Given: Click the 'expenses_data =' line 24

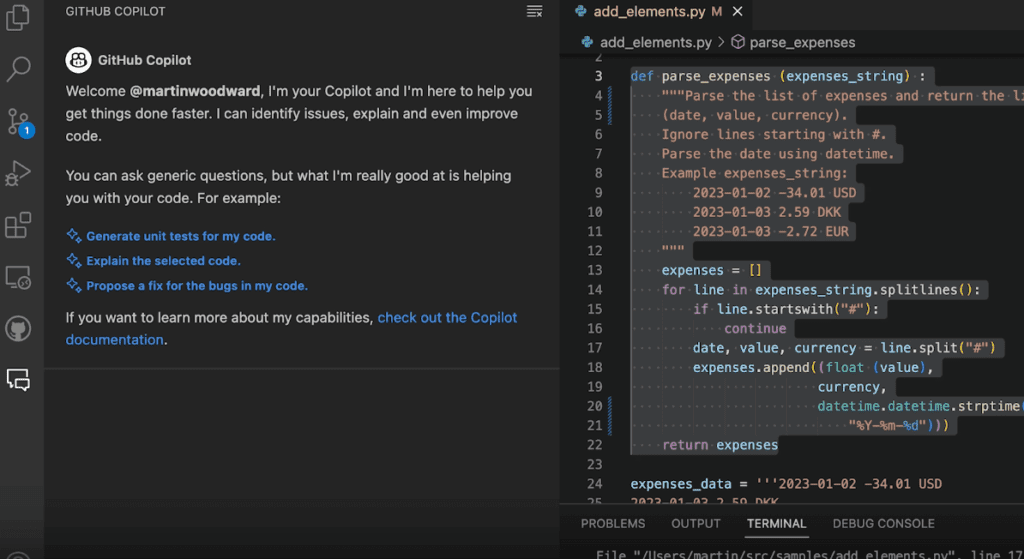Looking at the screenshot, I should (786, 484).
